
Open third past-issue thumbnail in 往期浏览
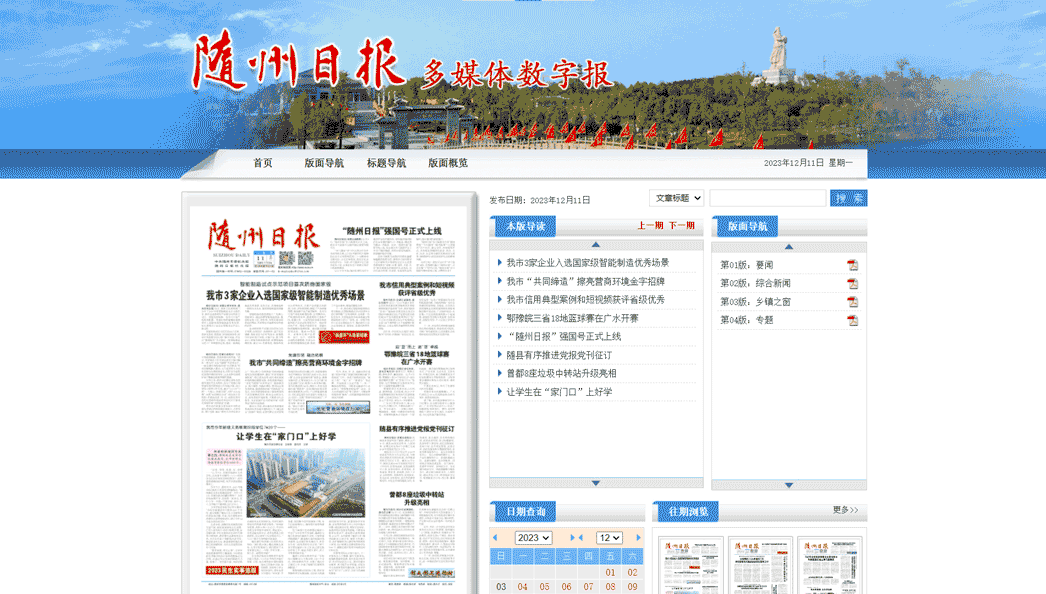click(830, 565)
